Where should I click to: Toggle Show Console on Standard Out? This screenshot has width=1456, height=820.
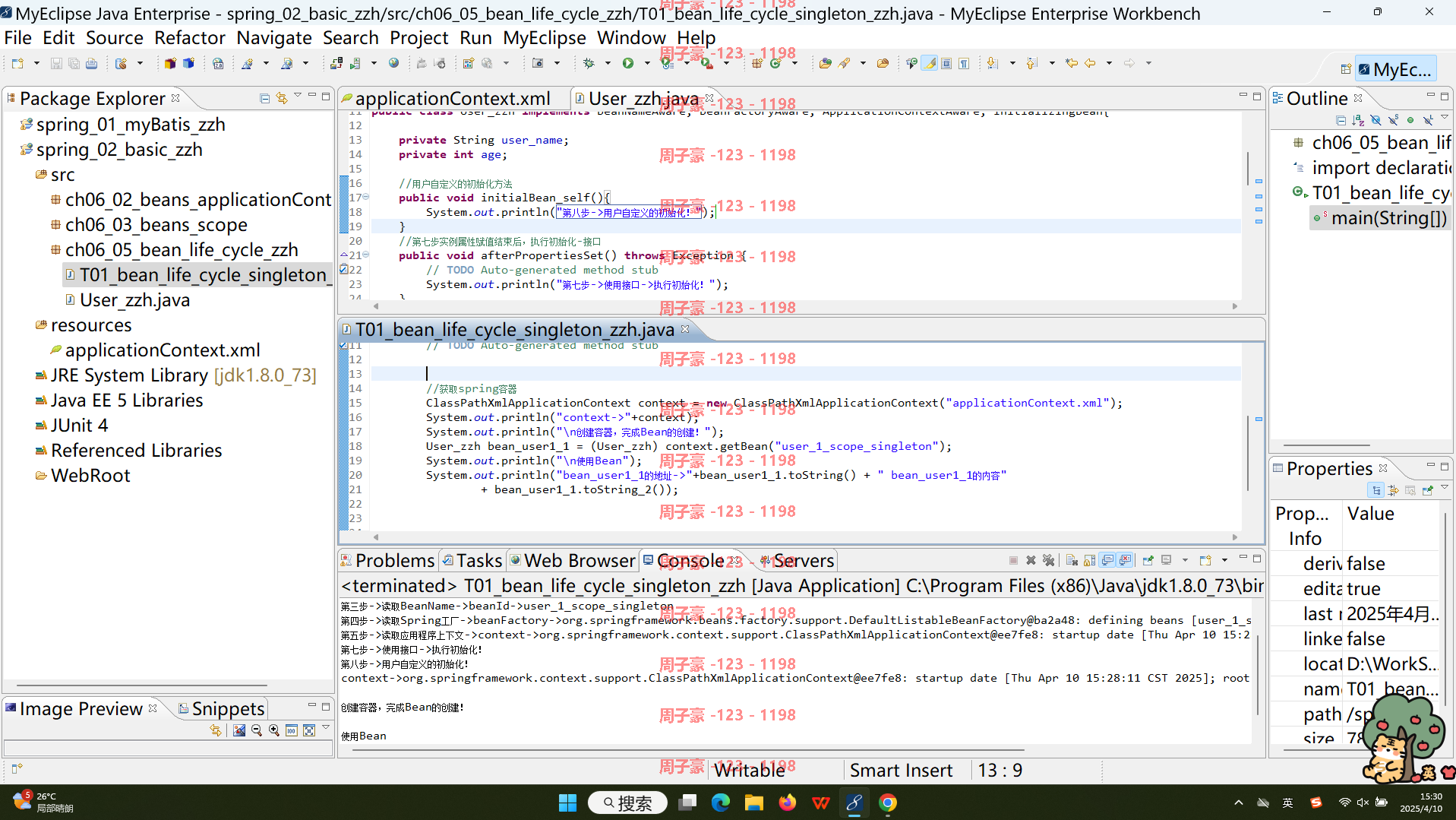(1107, 561)
